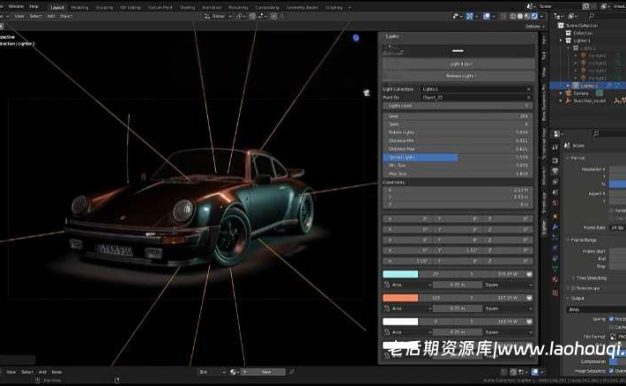Open the Node menu in bottom editor

pos(57,372)
